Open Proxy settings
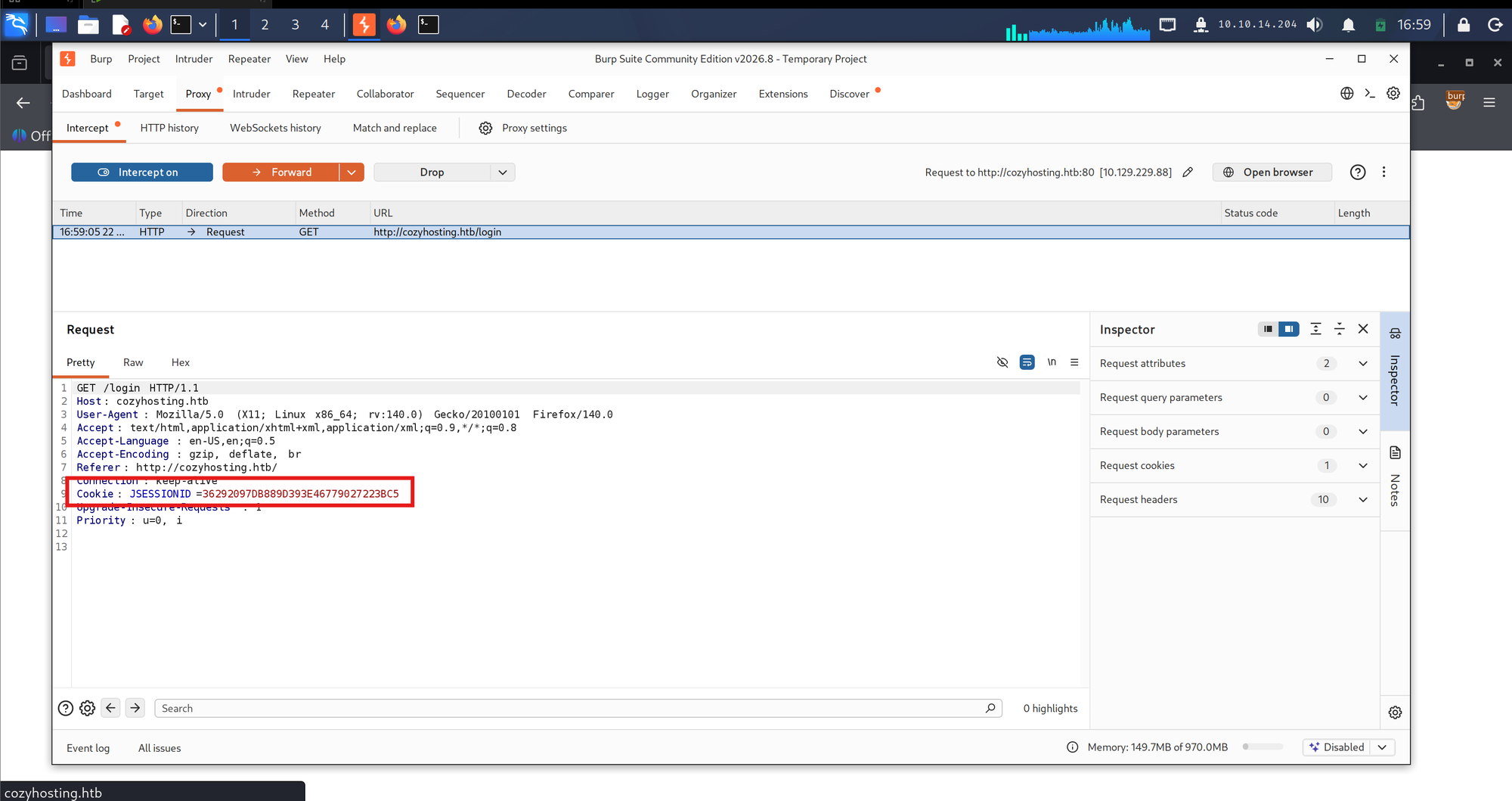1512x801 pixels. [523, 128]
